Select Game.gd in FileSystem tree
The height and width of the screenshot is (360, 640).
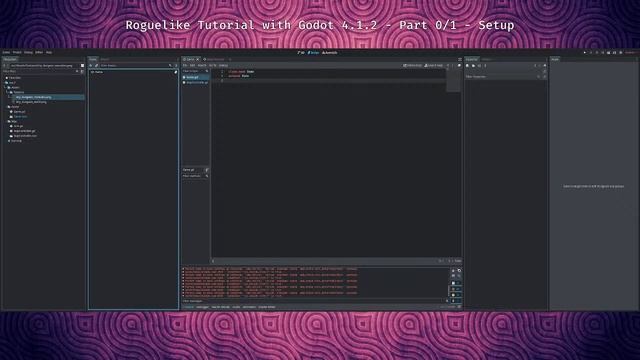[18, 111]
